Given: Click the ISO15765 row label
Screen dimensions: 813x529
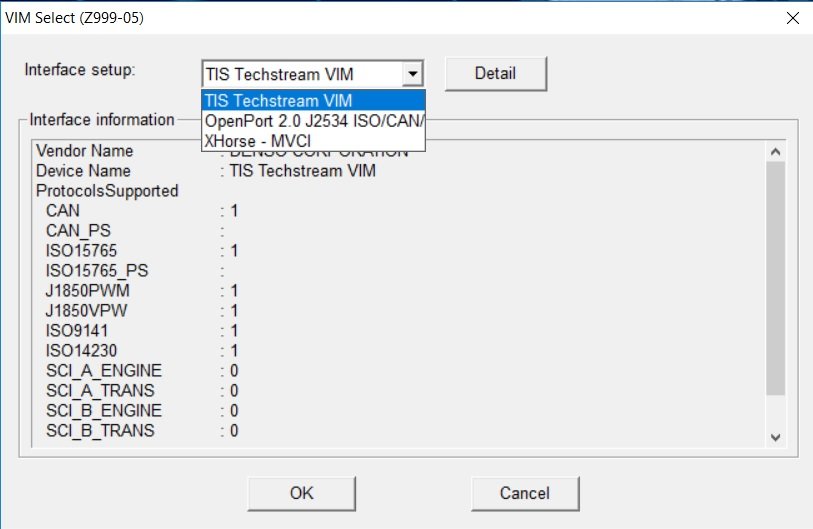Looking at the screenshot, I should click(81, 250).
